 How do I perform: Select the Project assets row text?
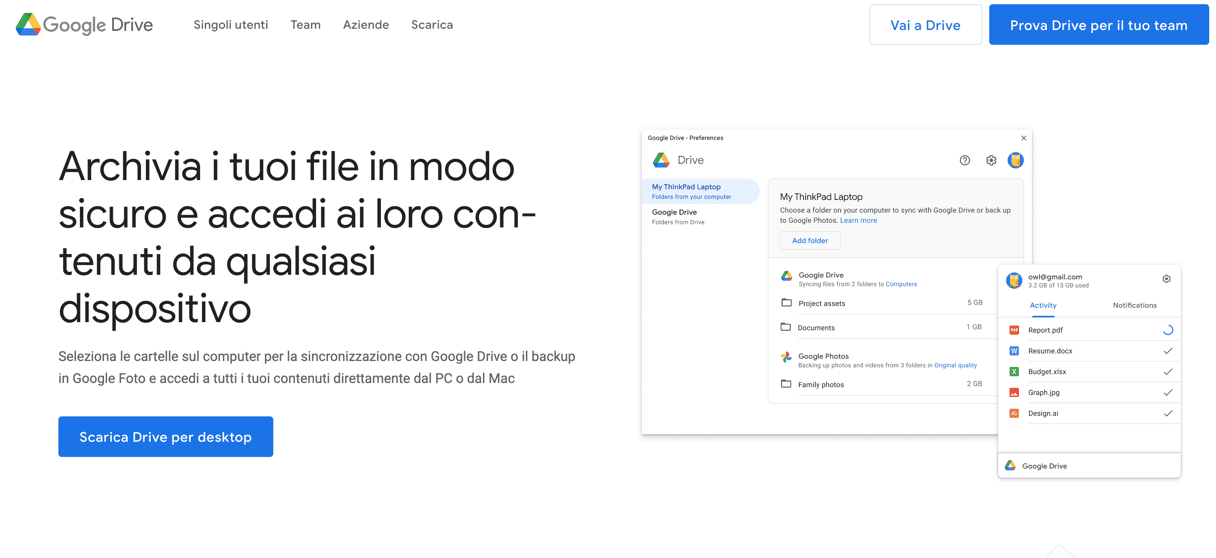point(822,303)
